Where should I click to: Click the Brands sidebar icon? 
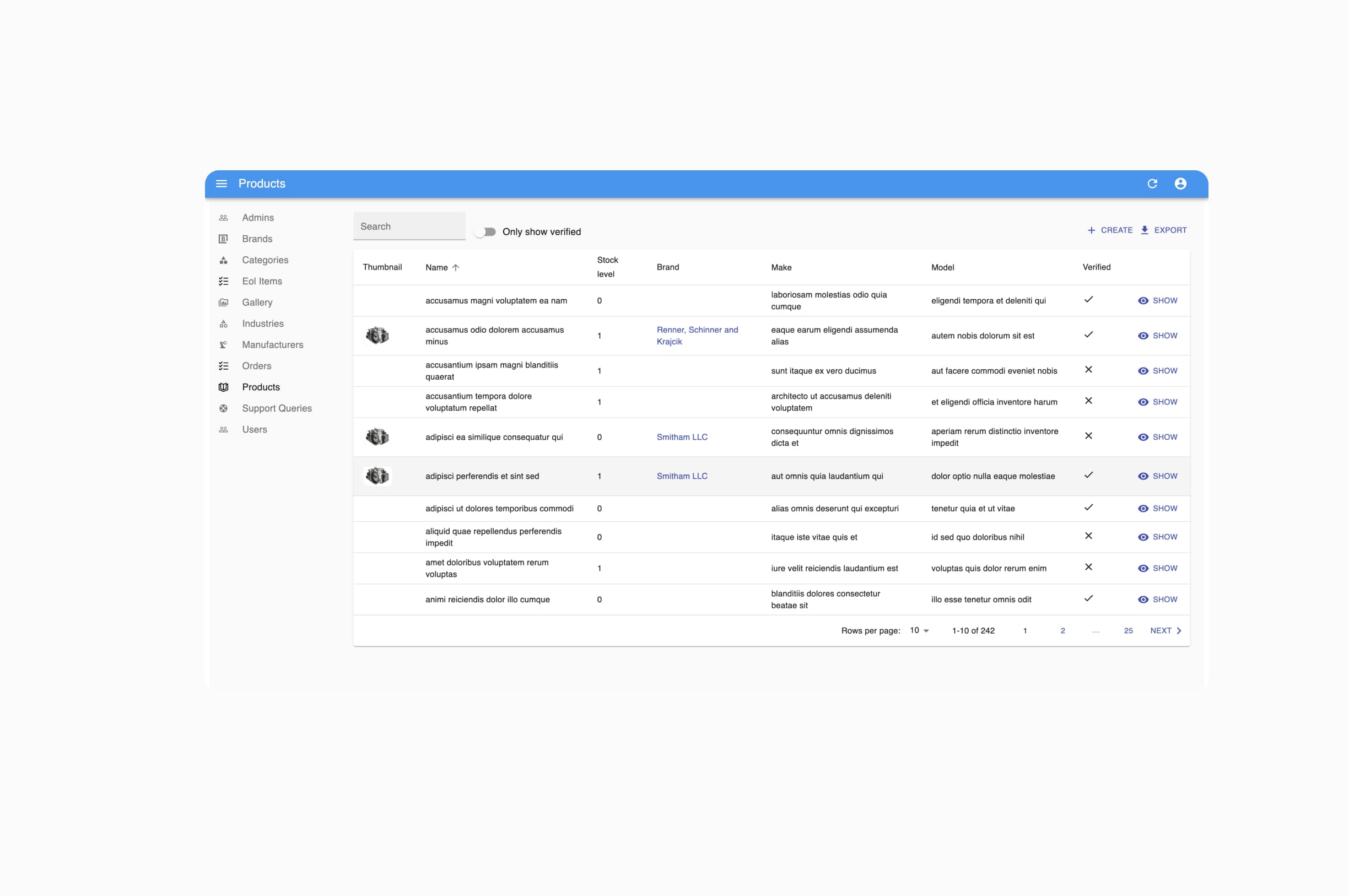point(223,239)
